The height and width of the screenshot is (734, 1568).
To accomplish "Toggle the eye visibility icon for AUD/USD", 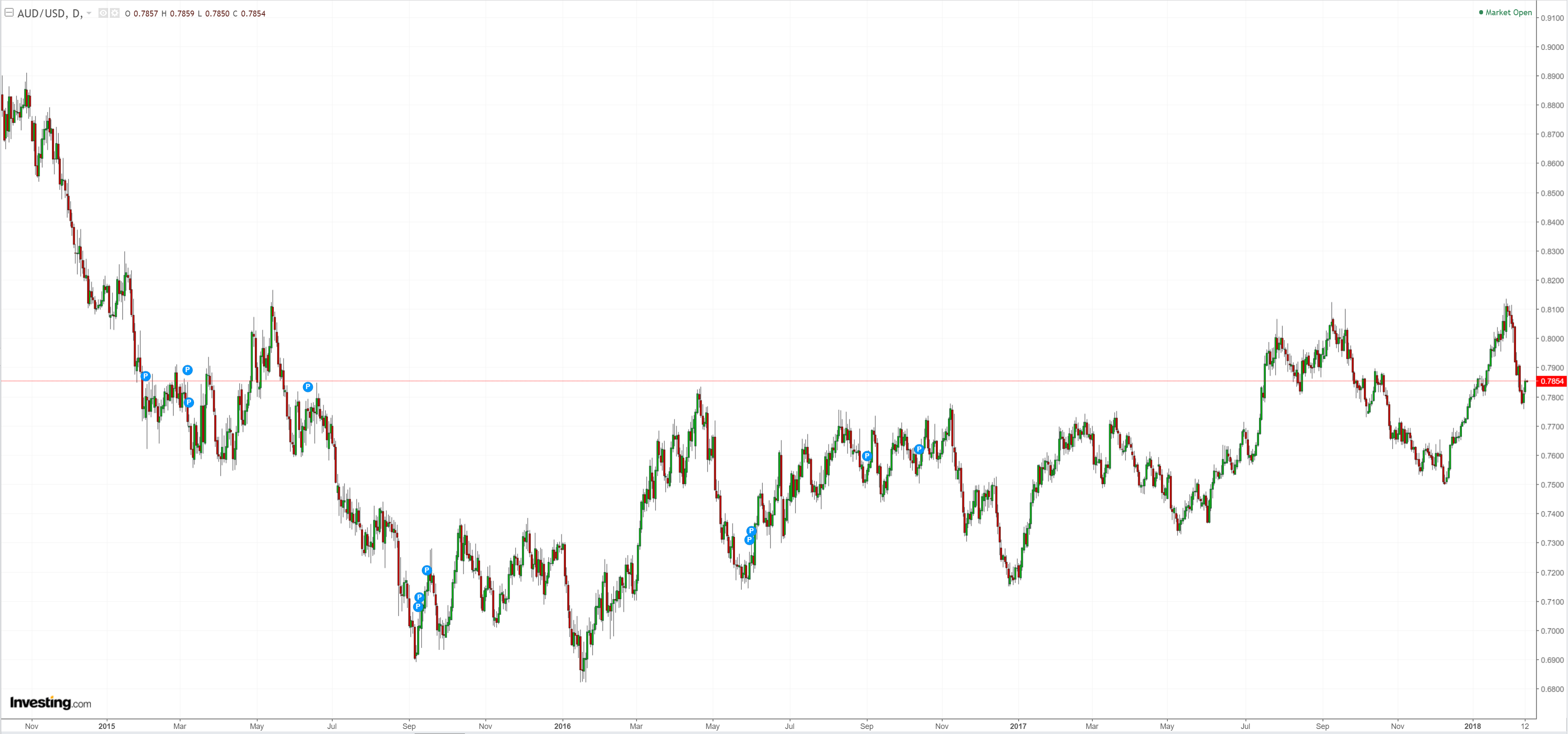I will (104, 14).
